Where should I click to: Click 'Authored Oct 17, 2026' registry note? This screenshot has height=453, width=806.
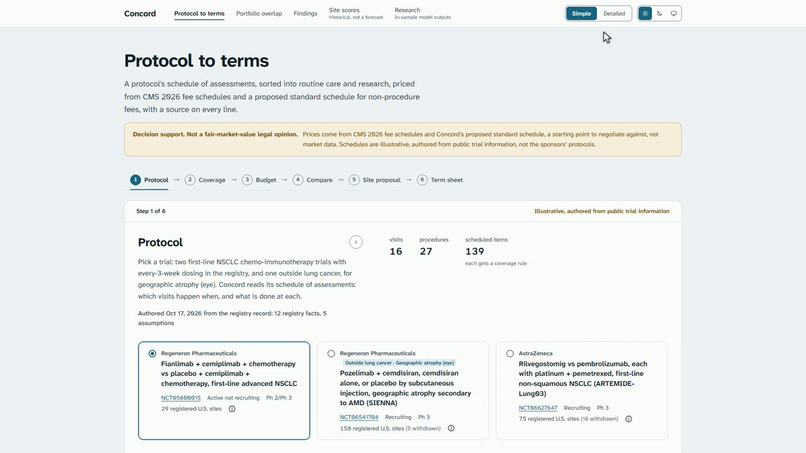pos(232,318)
